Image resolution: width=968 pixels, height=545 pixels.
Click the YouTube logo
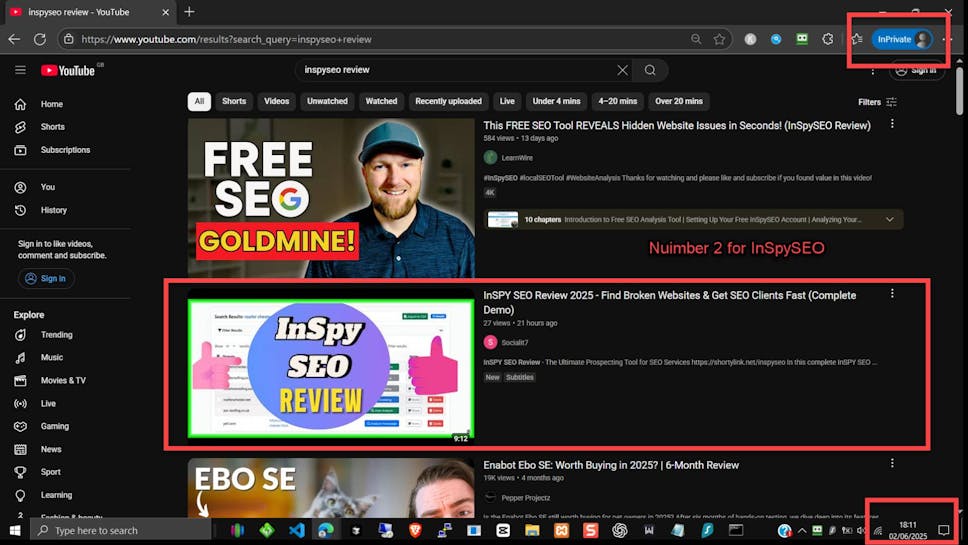(x=68, y=70)
